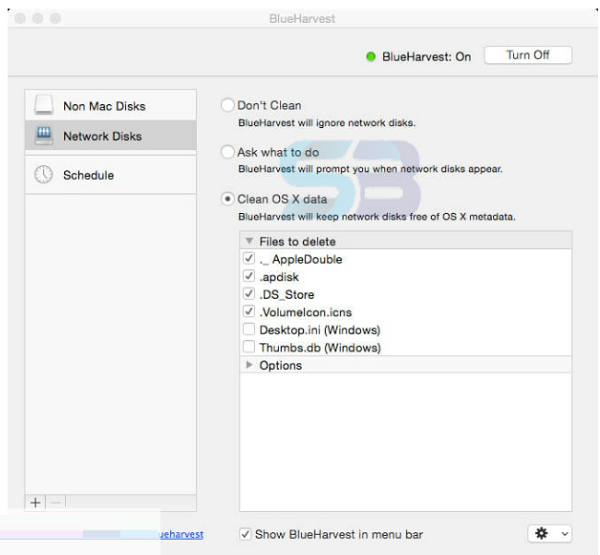The height and width of the screenshot is (555, 600).
Task: Toggle the .DS_Store checkbox
Action: point(249,294)
